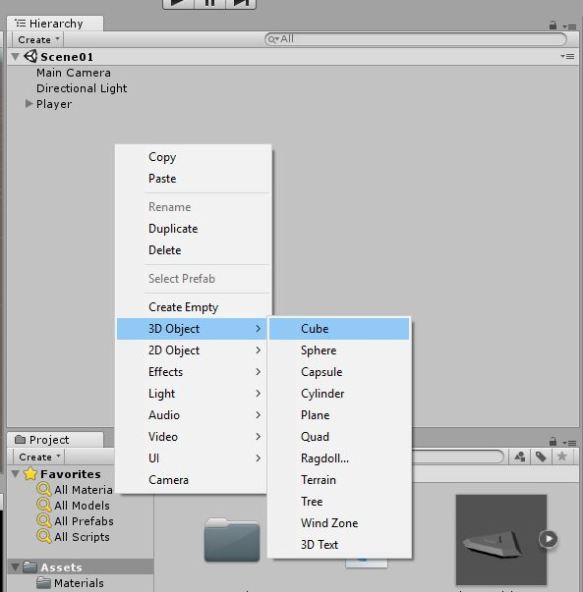The image size is (583, 592).
Task: Click the Favorites star icon
Action: point(30,473)
